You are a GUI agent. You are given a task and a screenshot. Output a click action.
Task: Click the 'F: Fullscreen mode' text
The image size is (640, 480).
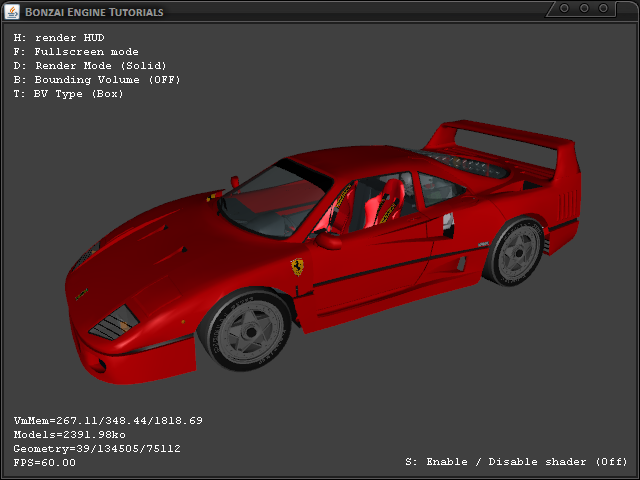click(76, 51)
